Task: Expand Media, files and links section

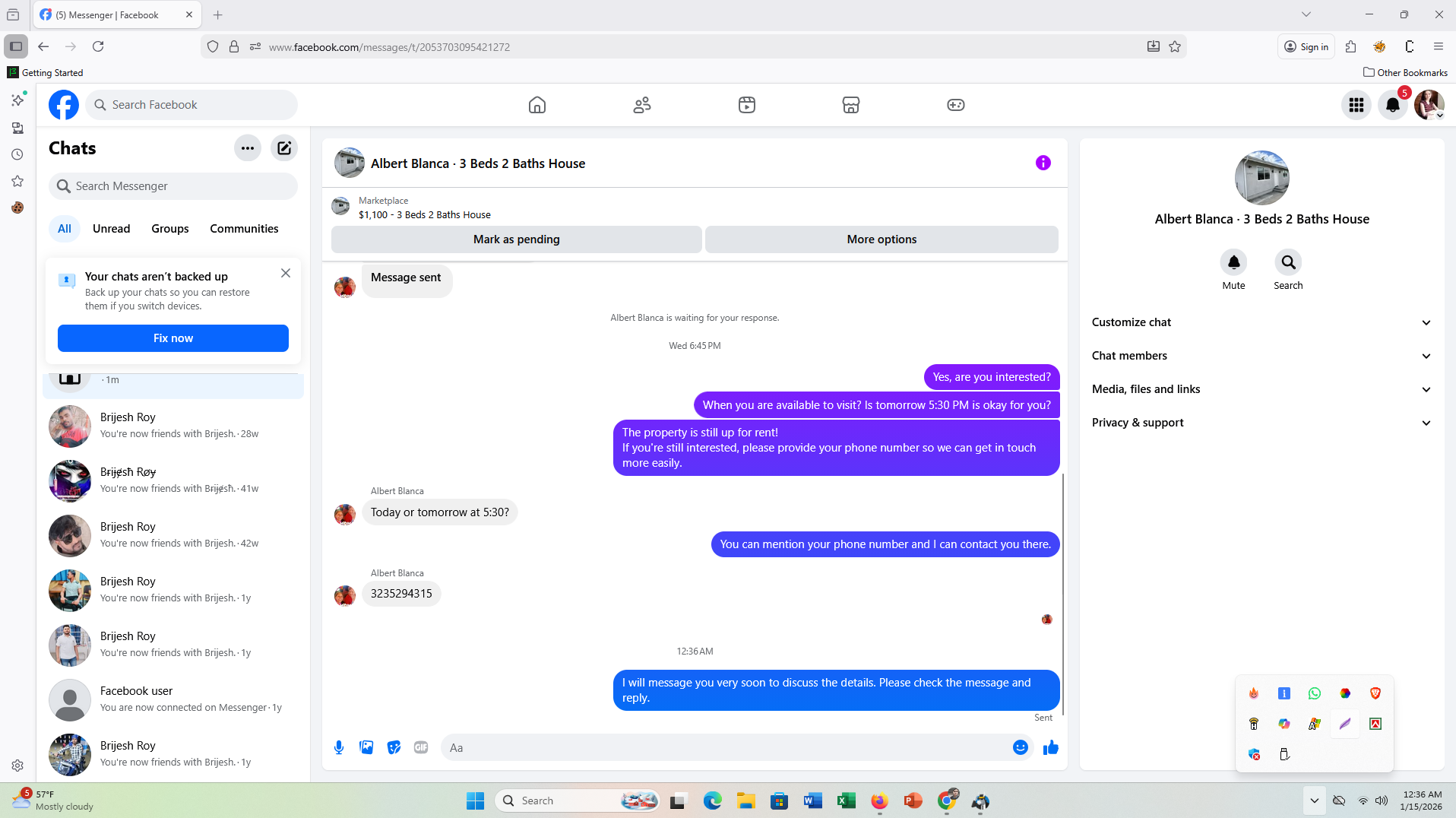Action: 1261,389
